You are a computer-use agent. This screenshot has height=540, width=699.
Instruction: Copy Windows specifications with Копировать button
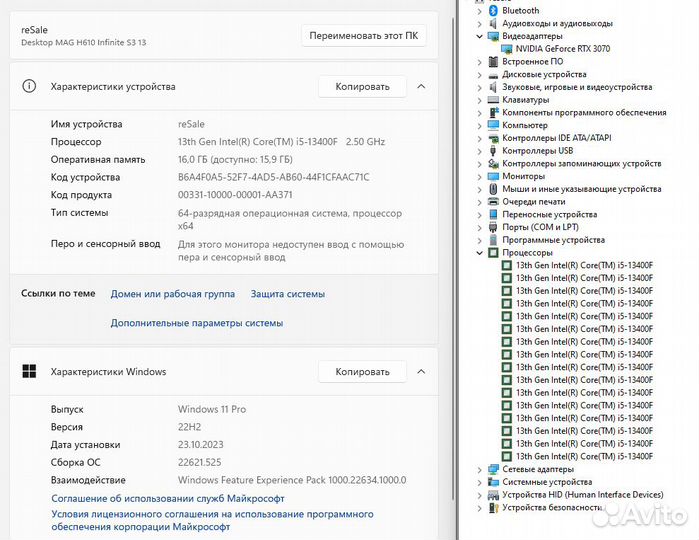click(362, 371)
